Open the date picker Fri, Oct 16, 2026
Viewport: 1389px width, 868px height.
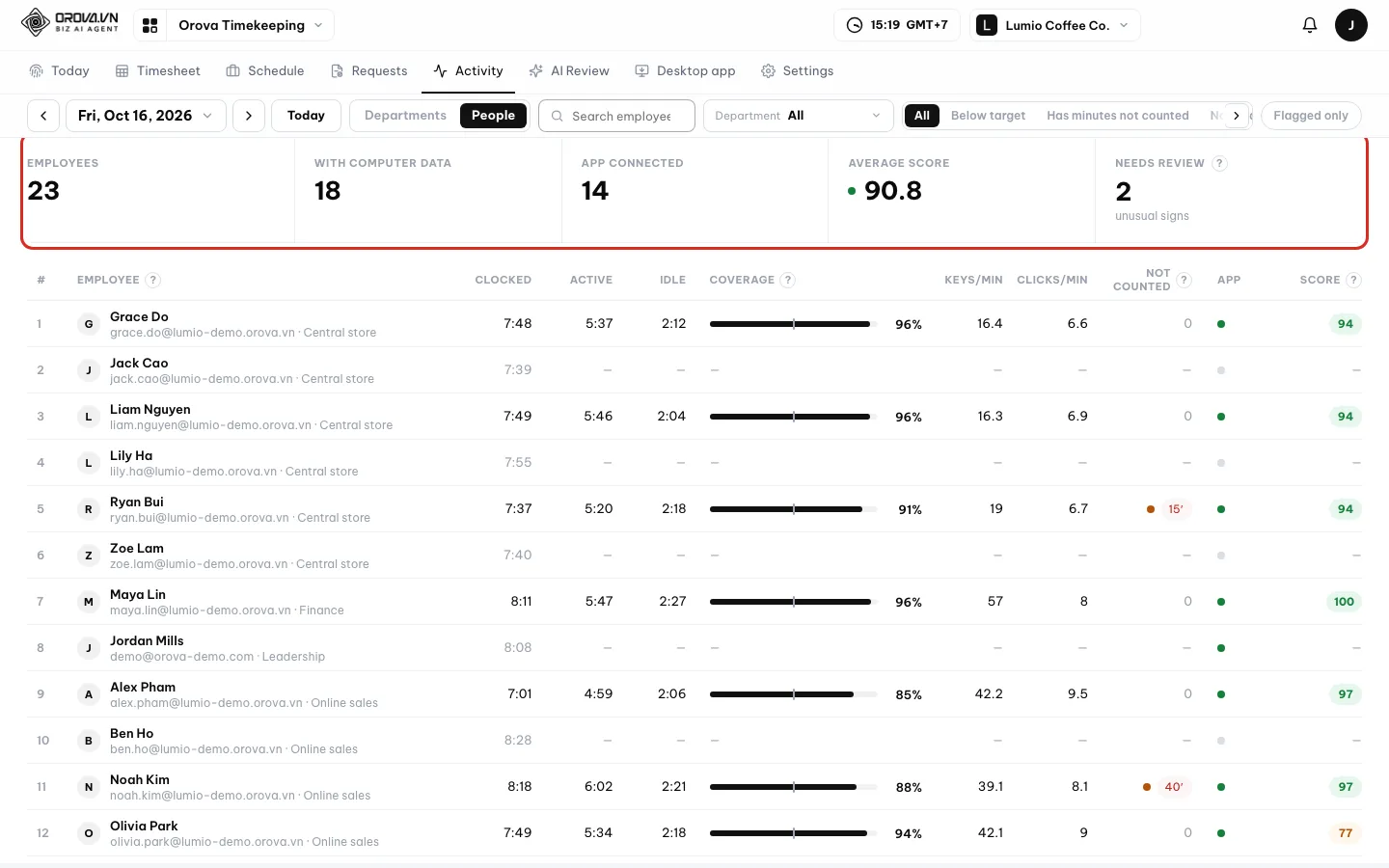146,116
